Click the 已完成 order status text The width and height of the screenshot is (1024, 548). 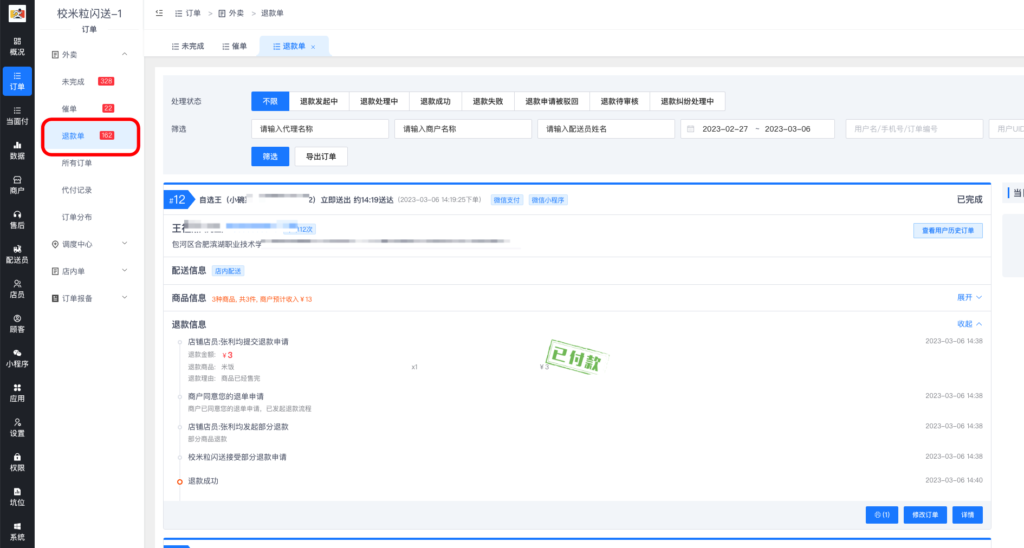point(969,200)
